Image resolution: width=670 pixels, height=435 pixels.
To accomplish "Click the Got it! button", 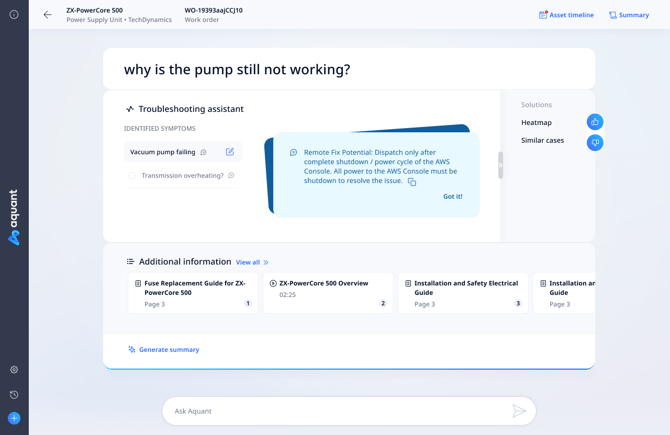I will click(452, 197).
